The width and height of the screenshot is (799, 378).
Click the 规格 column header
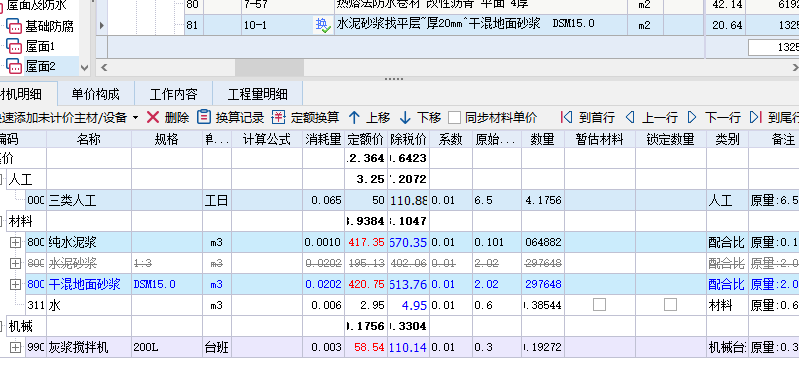[x=167, y=139]
